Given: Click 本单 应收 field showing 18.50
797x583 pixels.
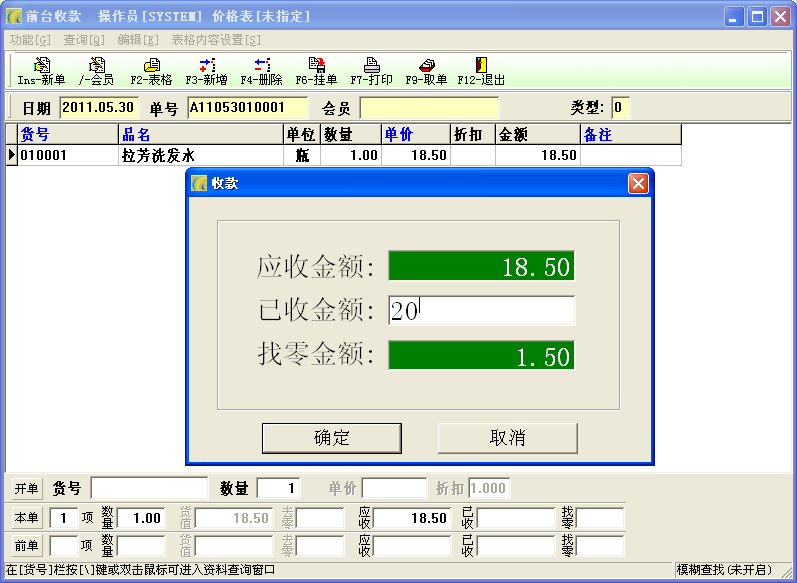Looking at the screenshot, I should tap(412, 518).
